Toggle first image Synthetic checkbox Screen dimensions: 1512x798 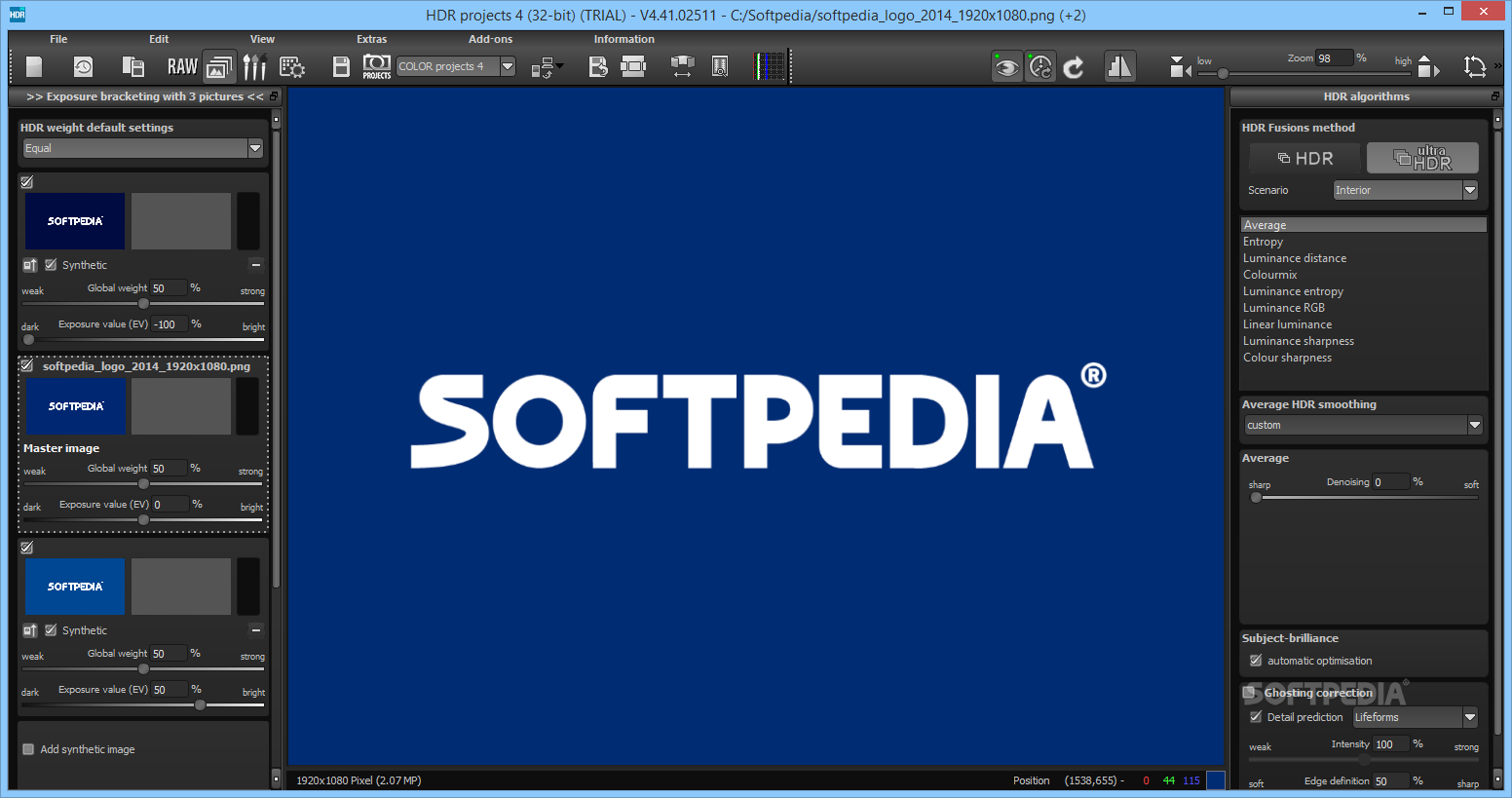(x=51, y=265)
